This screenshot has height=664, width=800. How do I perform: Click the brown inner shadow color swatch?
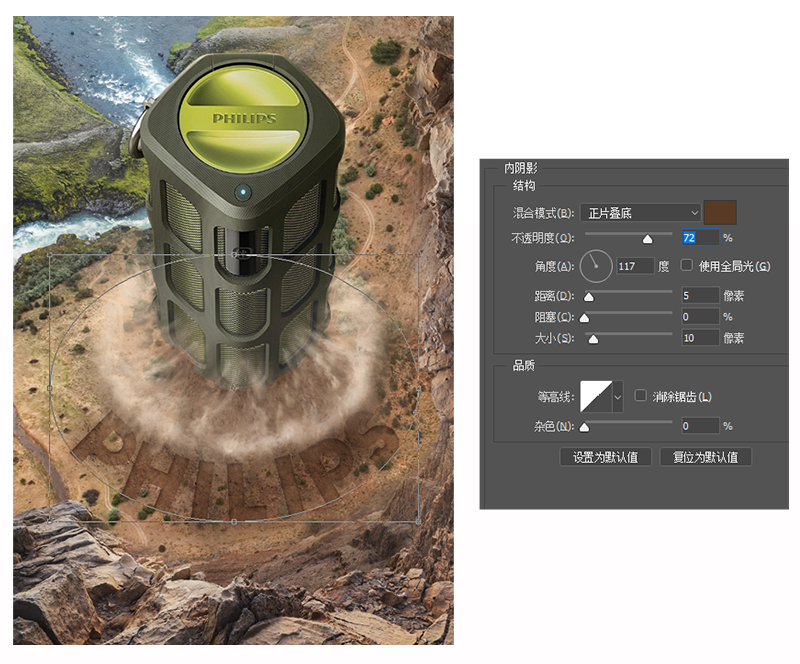coord(720,213)
